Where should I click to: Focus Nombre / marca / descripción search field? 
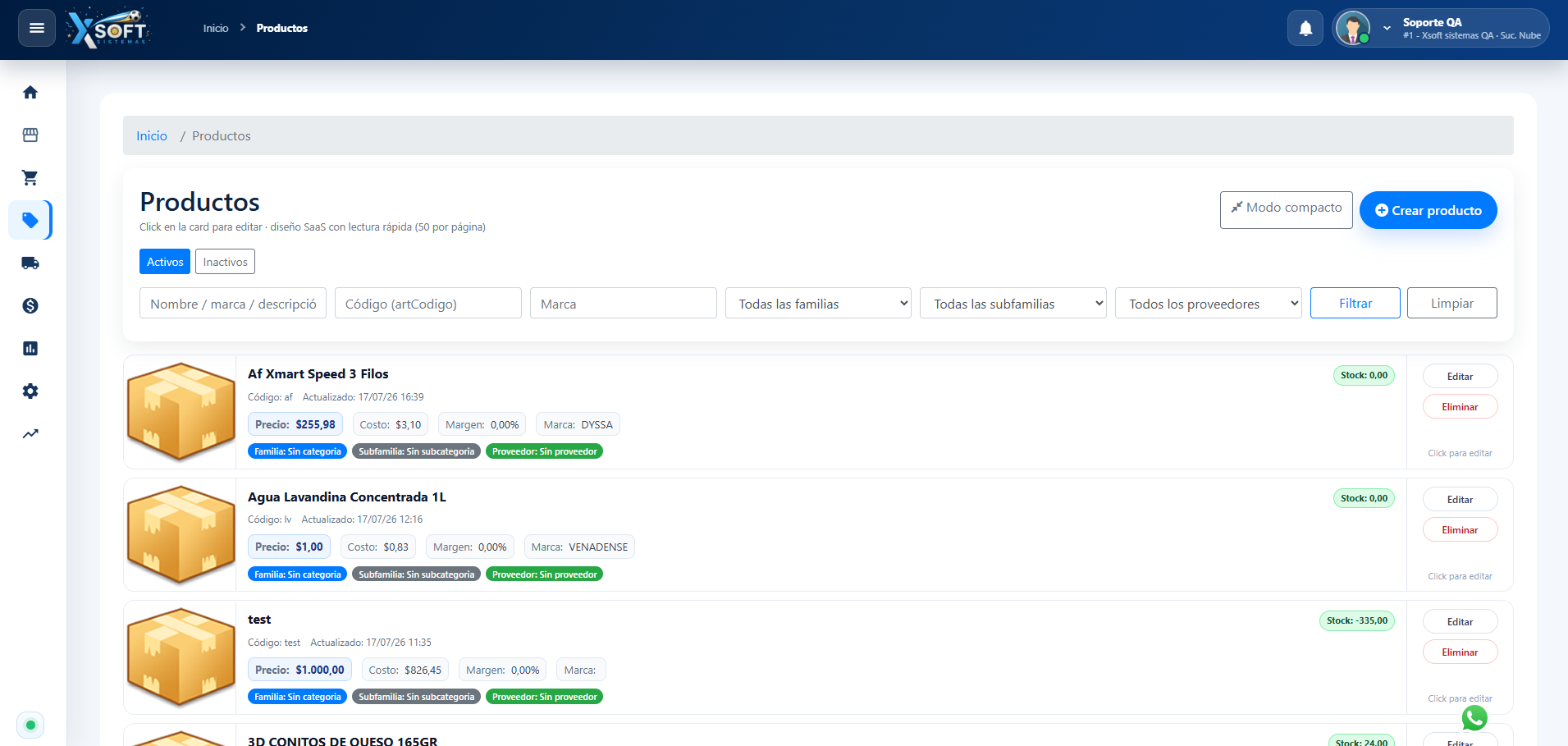(x=233, y=303)
